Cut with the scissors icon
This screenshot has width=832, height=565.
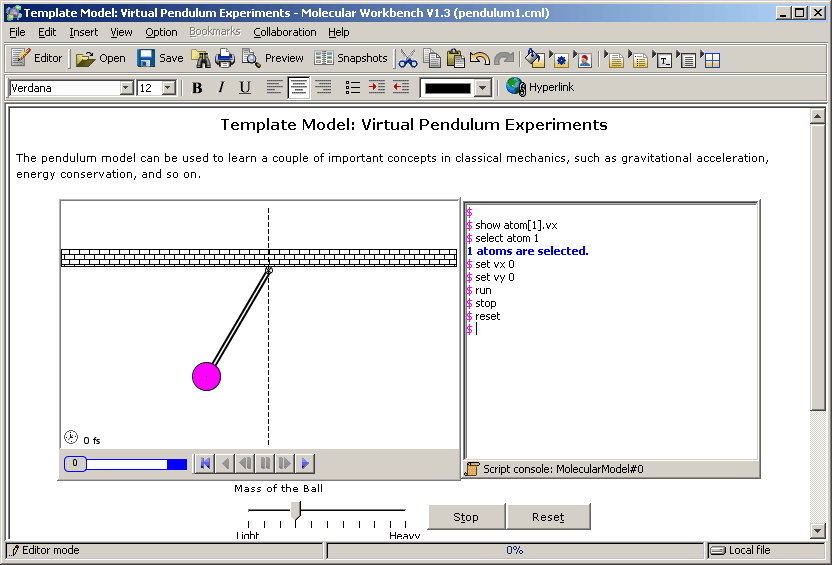tap(408, 59)
